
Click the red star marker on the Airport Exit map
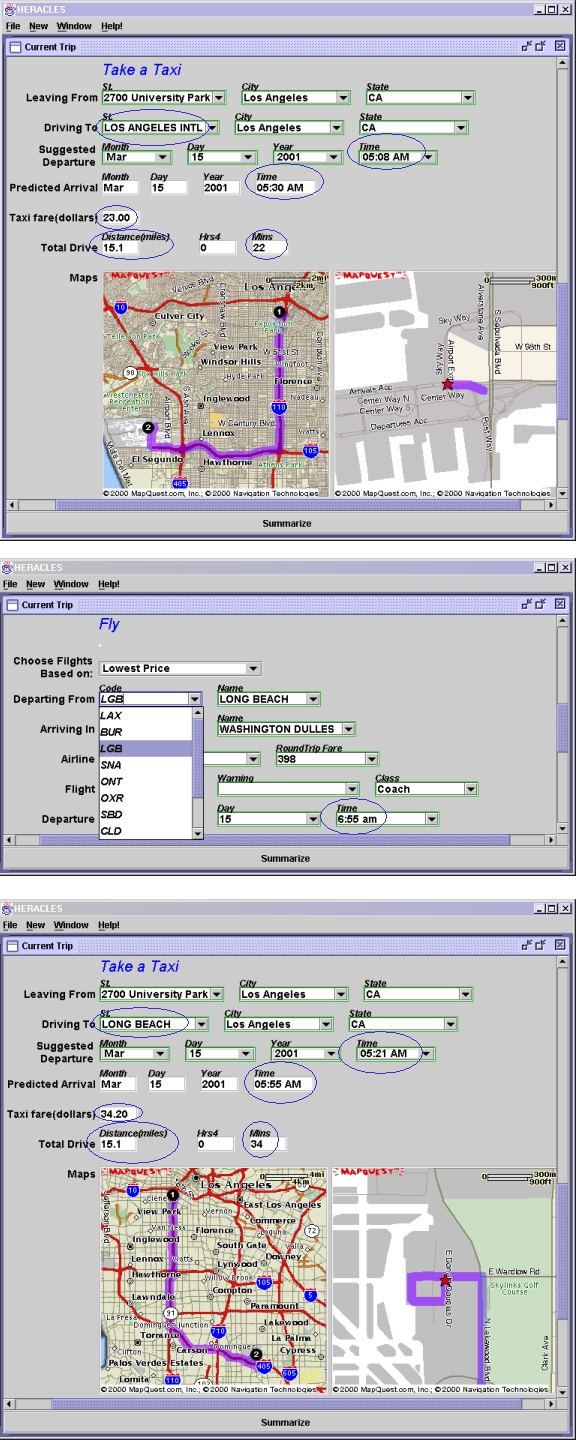pos(447,383)
